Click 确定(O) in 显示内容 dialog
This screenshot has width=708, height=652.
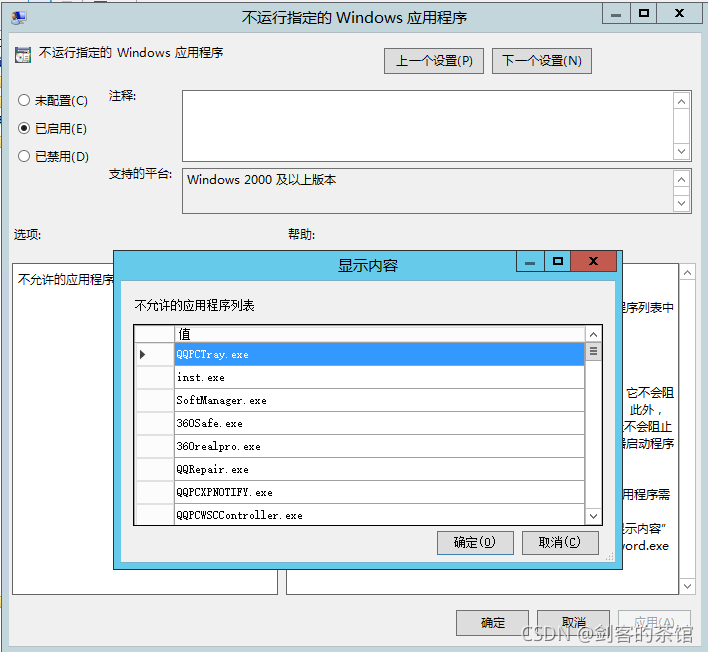tap(475, 542)
